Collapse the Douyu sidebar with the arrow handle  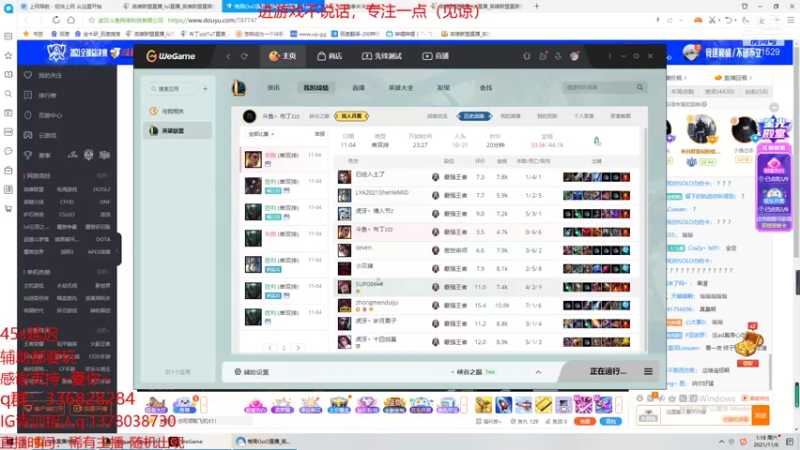coord(117,250)
